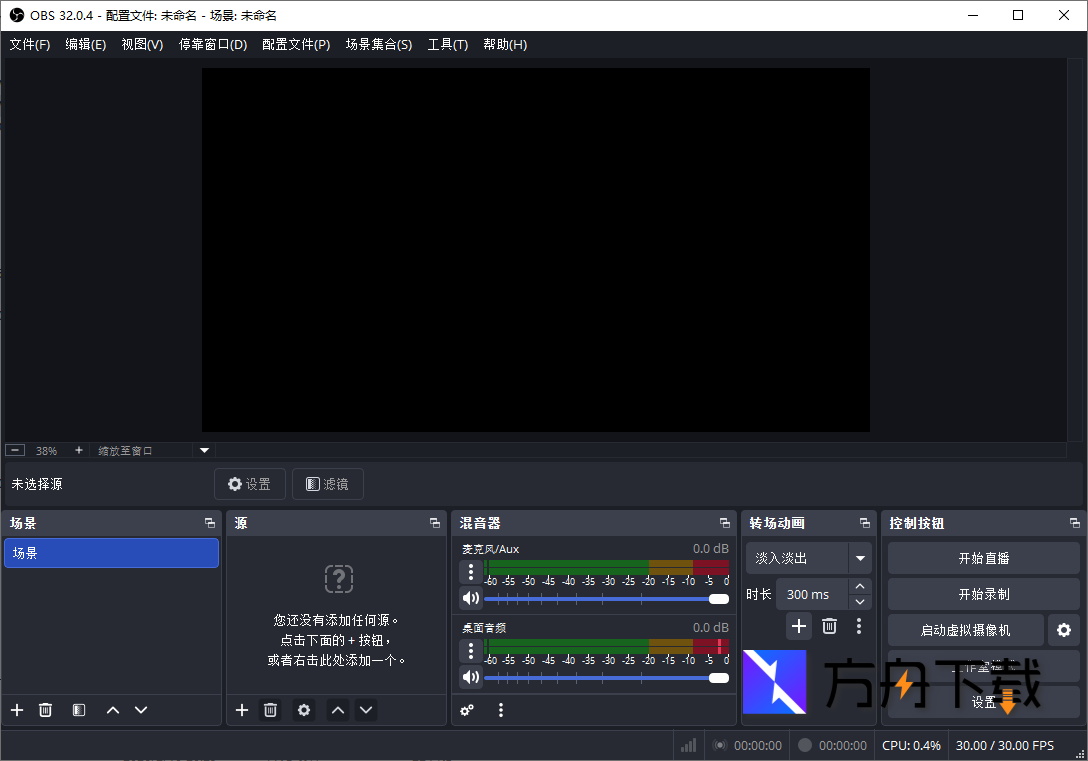Click the 启动虚拟摄像机 button
Screen dimensions: 1088x761
pyautogui.click(x=965, y=630)
